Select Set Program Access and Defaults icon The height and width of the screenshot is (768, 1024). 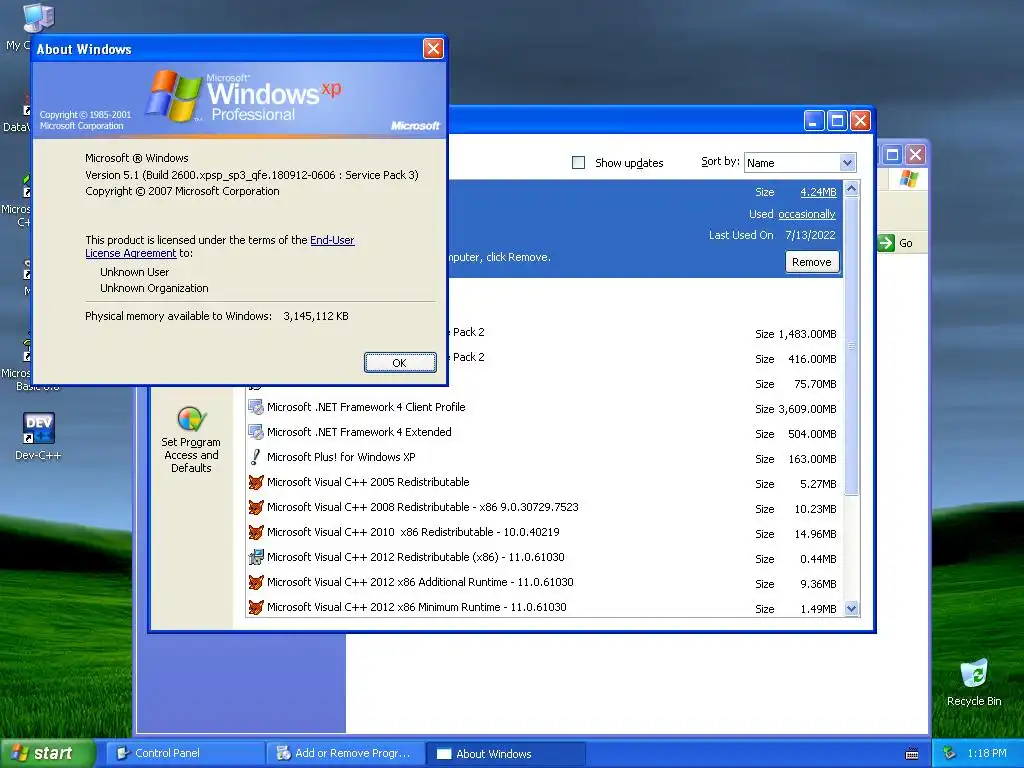(x=191, y=419)
